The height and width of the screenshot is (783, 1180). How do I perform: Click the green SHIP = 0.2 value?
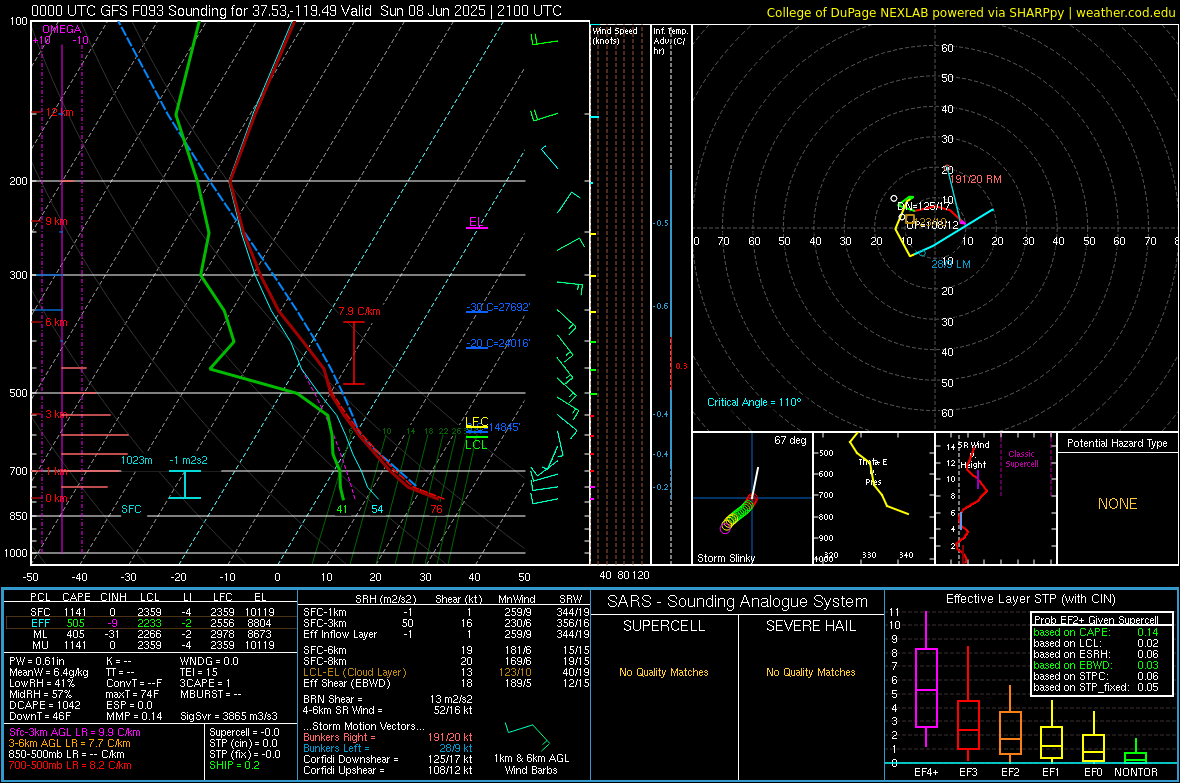click(x=234, y=765)
